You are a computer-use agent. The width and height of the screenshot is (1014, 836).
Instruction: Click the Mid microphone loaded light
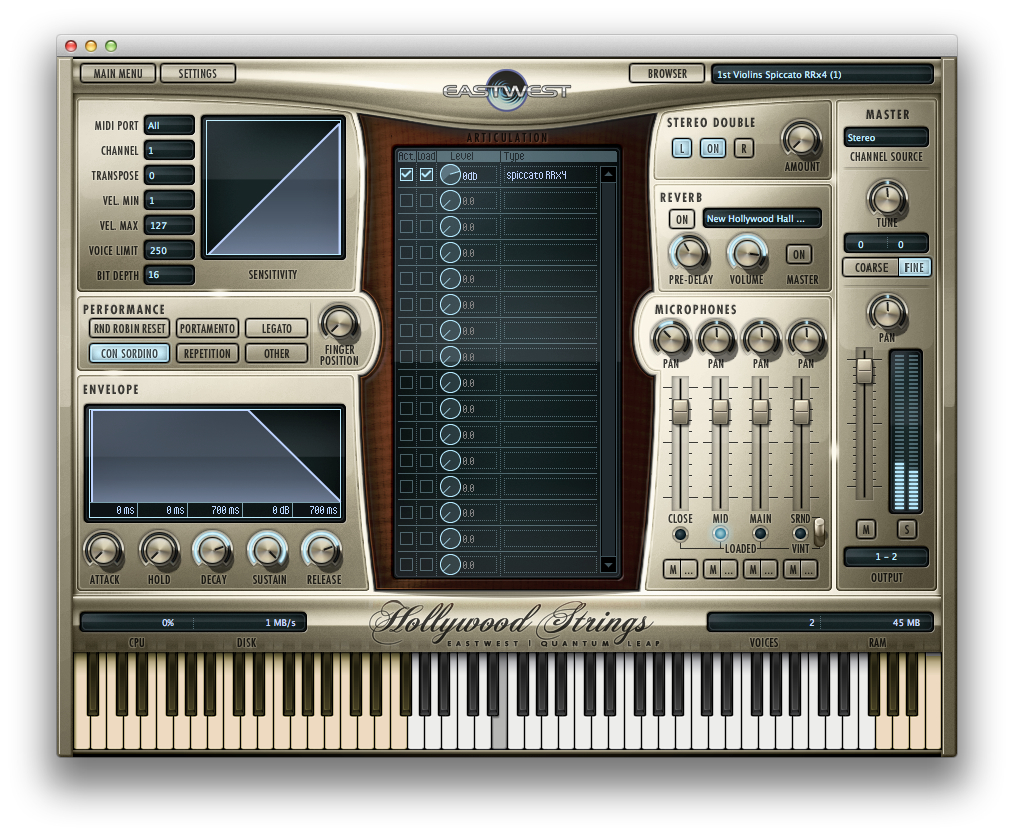pyautogui.click(x=720, y=534)
